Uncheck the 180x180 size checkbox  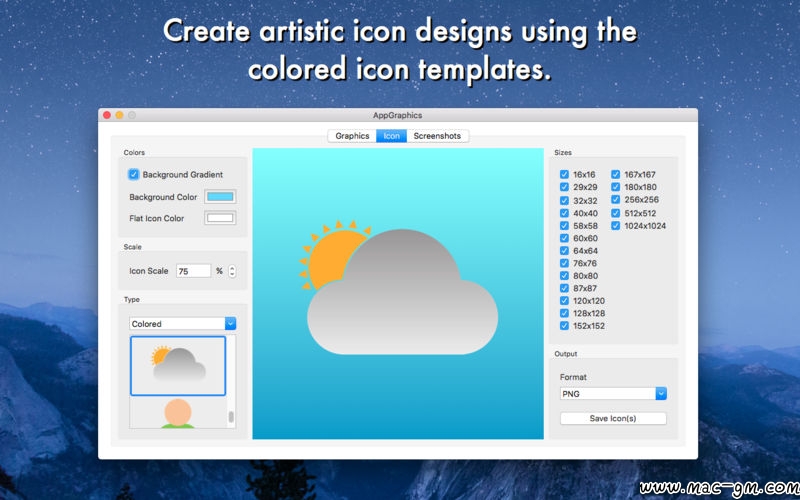(616, 187)
